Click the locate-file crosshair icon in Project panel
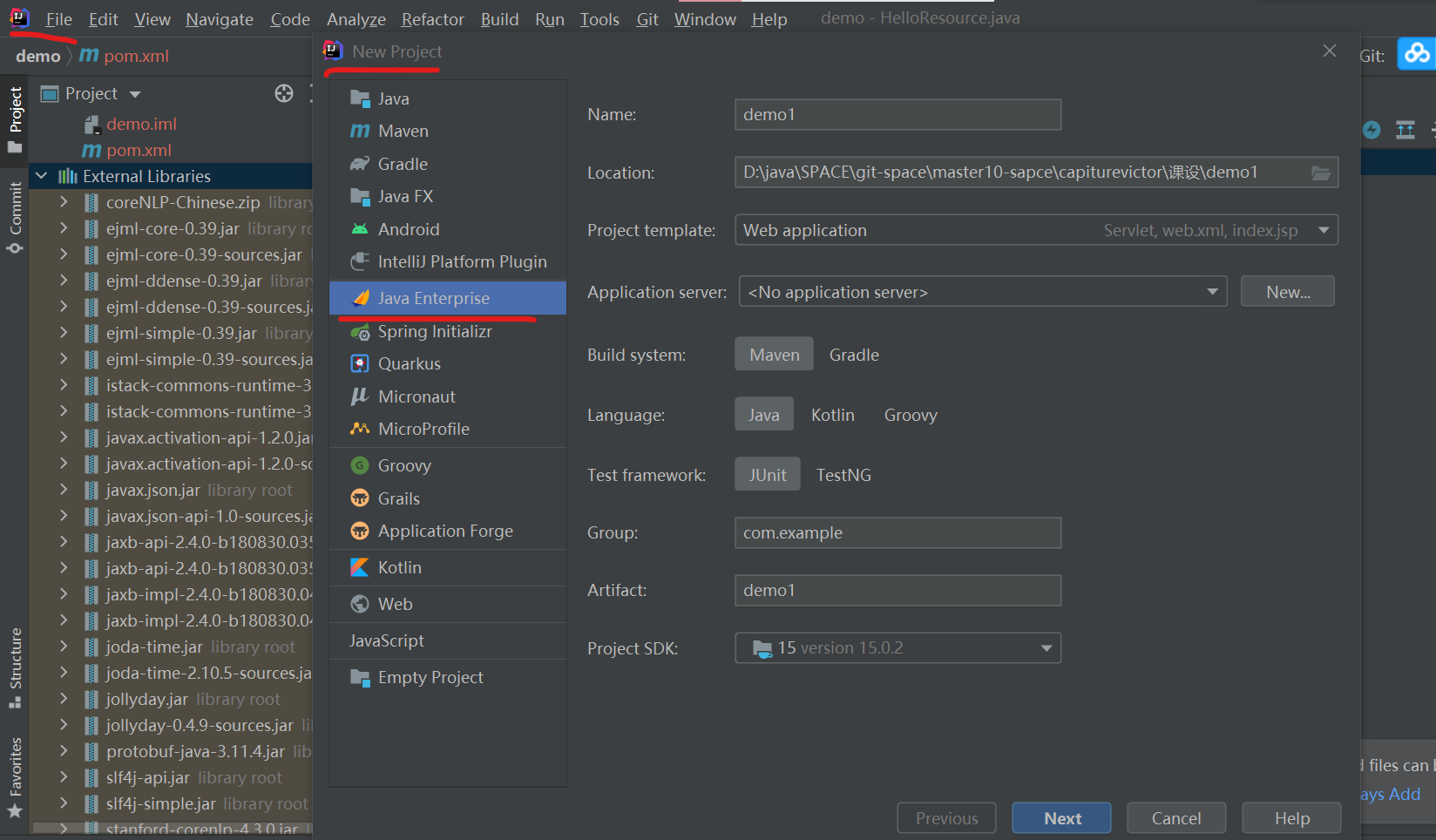The height and width of the screenshot is (840, 1436). point(284,93)
